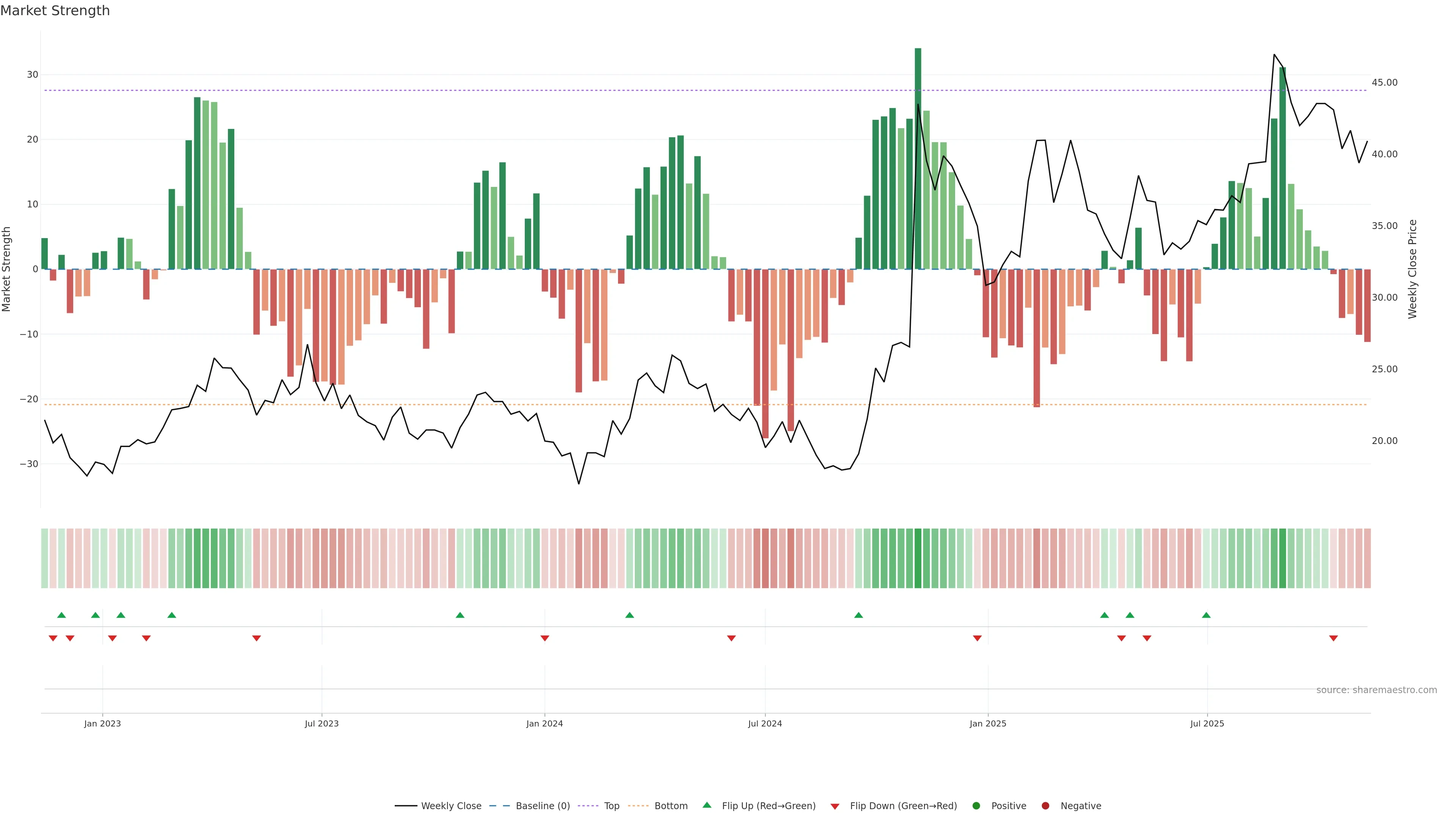Click the Market Strength chart title

pos(55,10)
